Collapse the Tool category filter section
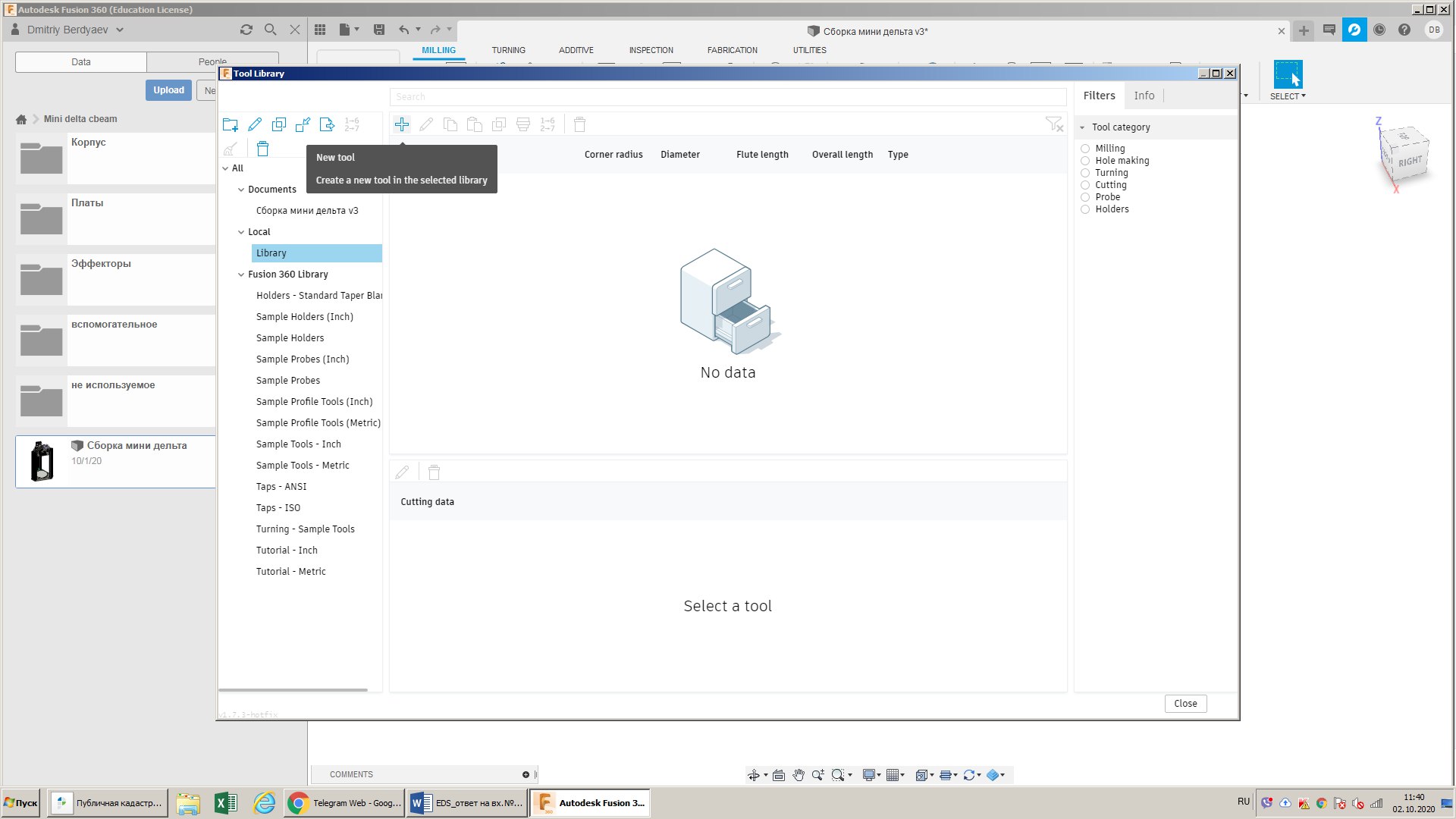Image resolution: width=1456 pixels, height=819 pixels. 1082,127
